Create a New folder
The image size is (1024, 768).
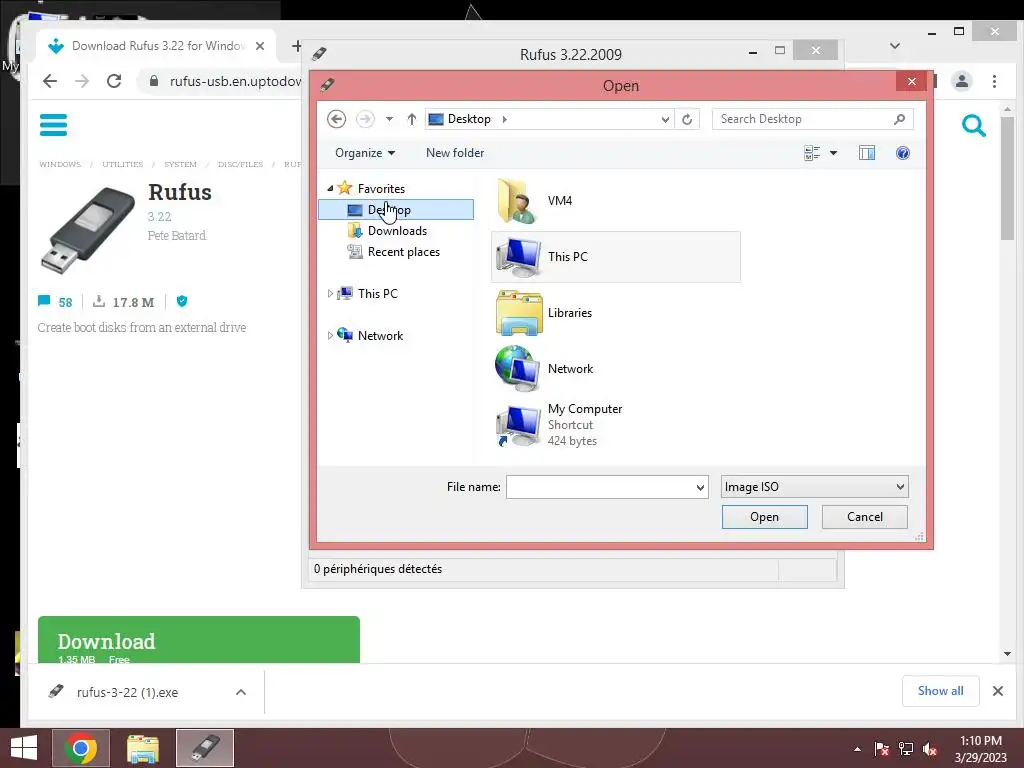click(x=455, y=153)
